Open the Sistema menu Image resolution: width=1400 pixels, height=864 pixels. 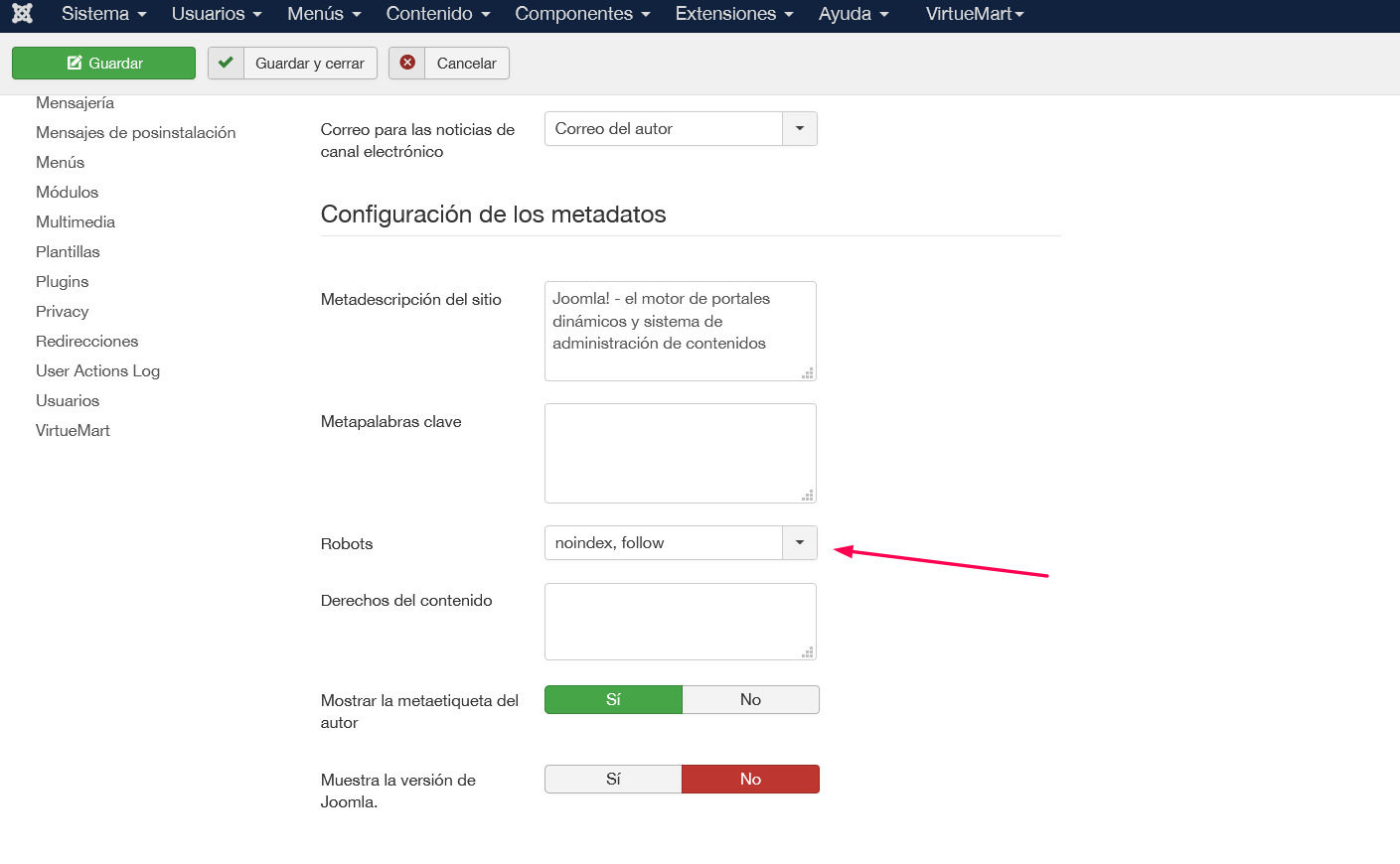click(x=103, y=14)
